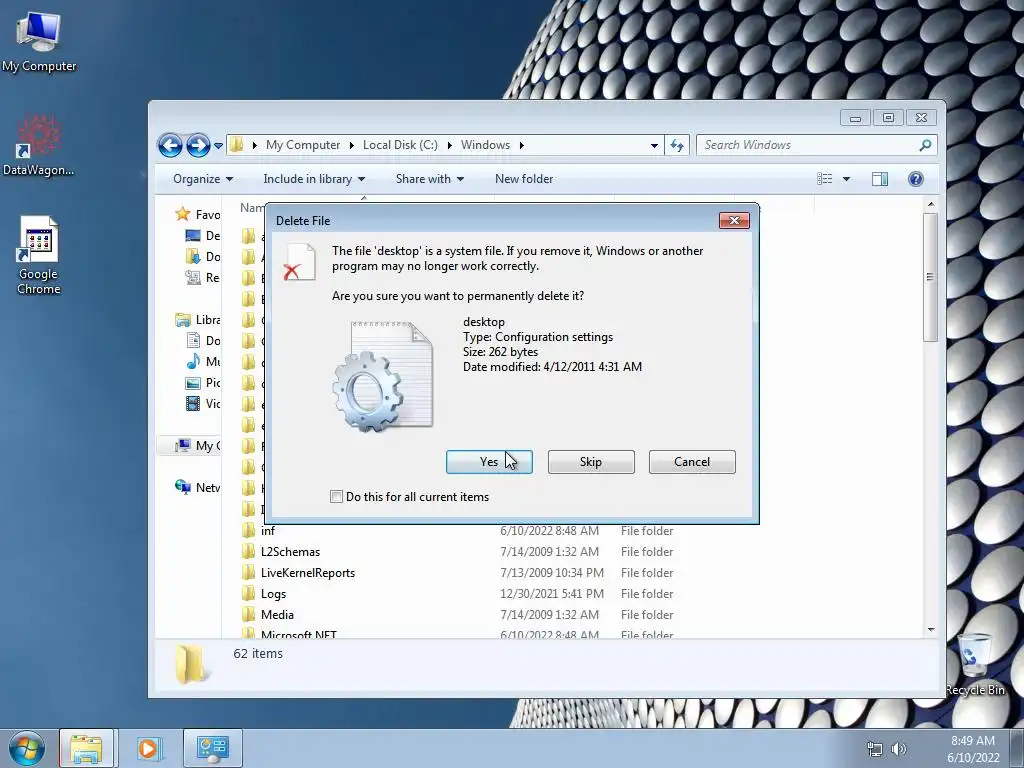Click Cancel in Delete File dialog
1024x768 pixels.
692,462
